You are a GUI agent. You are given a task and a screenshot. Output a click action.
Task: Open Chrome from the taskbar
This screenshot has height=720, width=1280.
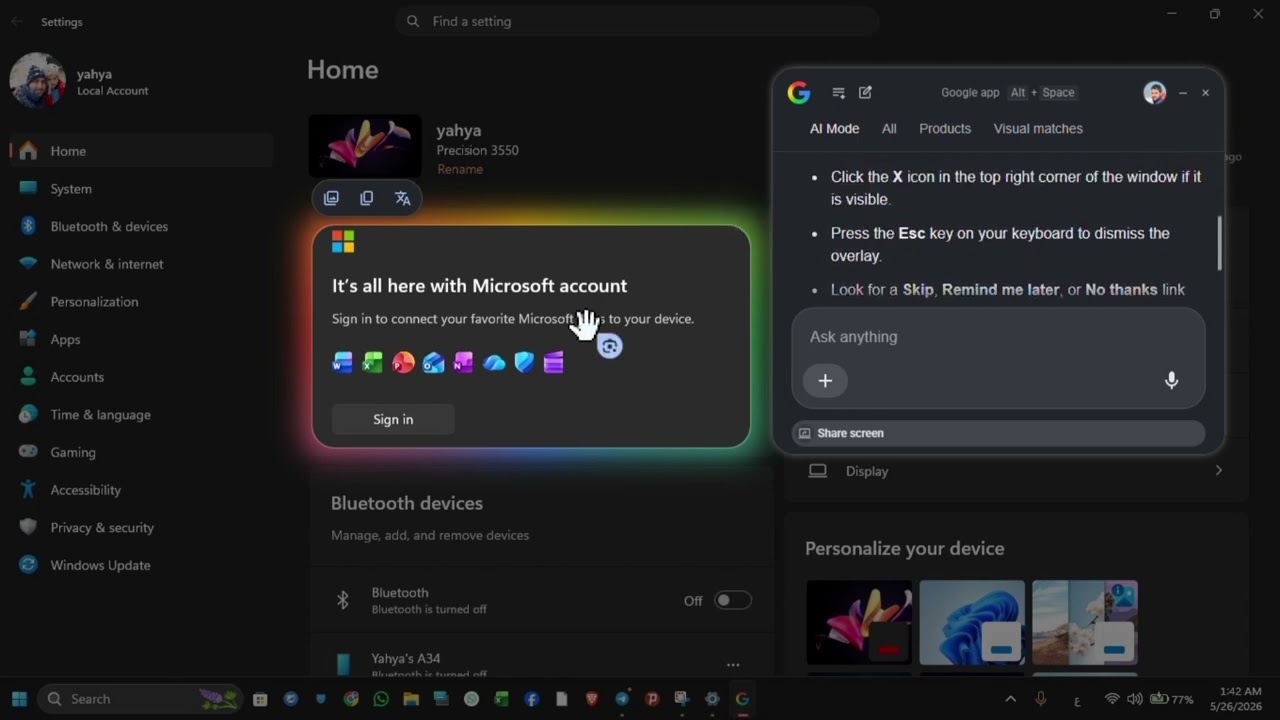pyautogui.click(x=351, y=699)
